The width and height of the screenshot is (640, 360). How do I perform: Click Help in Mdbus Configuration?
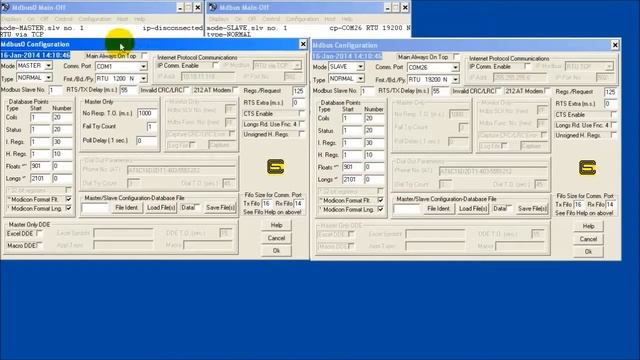588,226
